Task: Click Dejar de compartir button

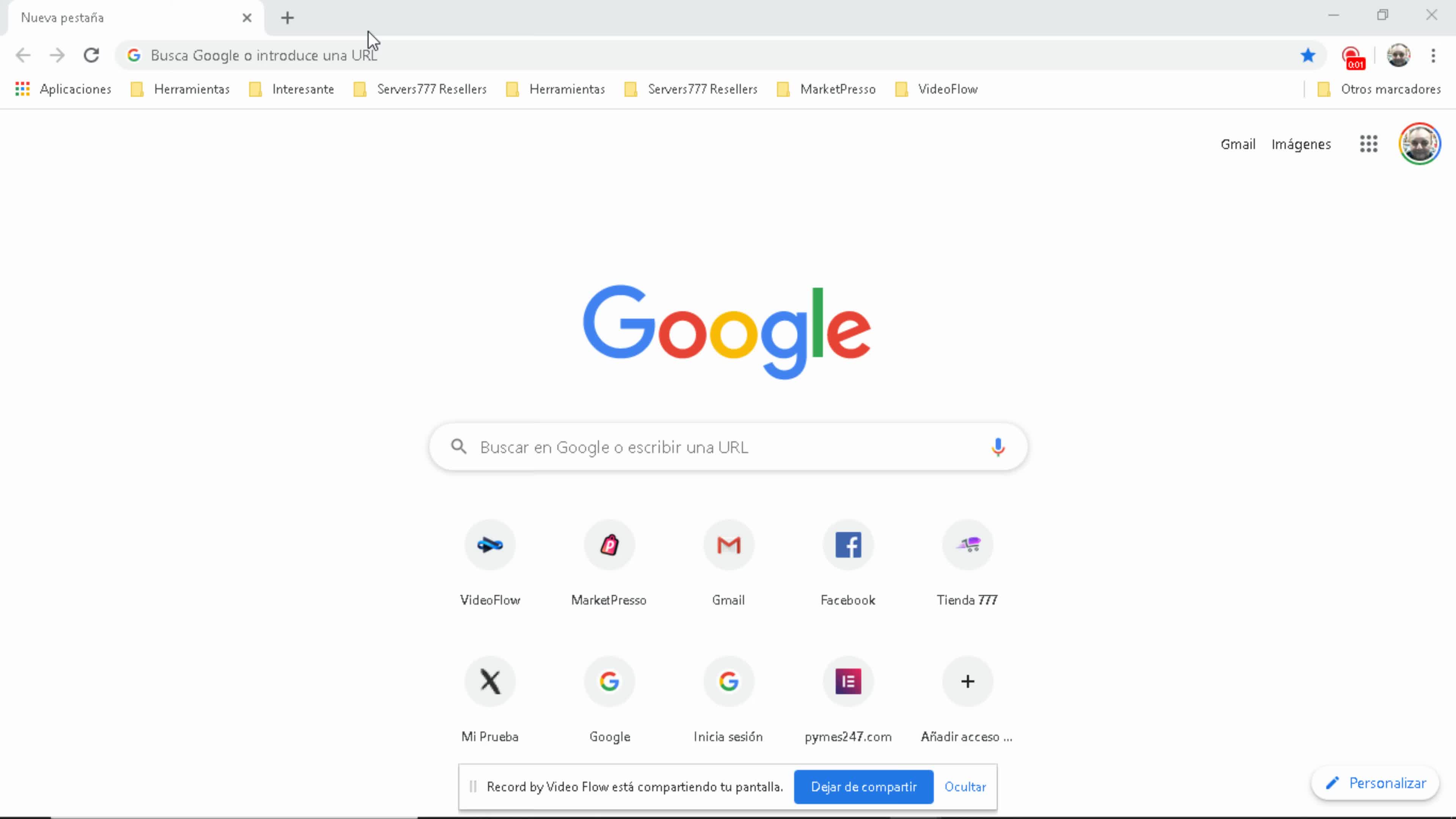Action: (x=864, y=787)
